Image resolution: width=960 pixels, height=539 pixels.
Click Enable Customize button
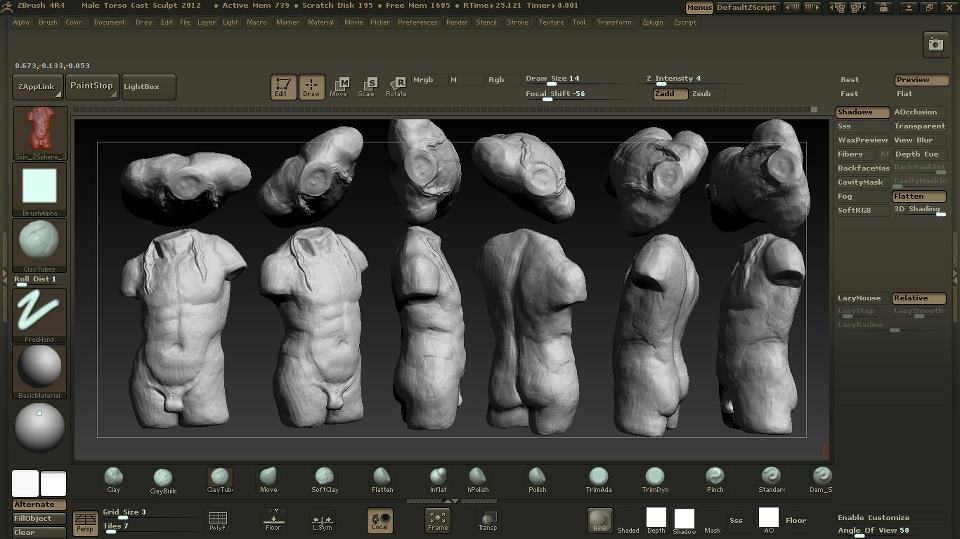[873, 518]
